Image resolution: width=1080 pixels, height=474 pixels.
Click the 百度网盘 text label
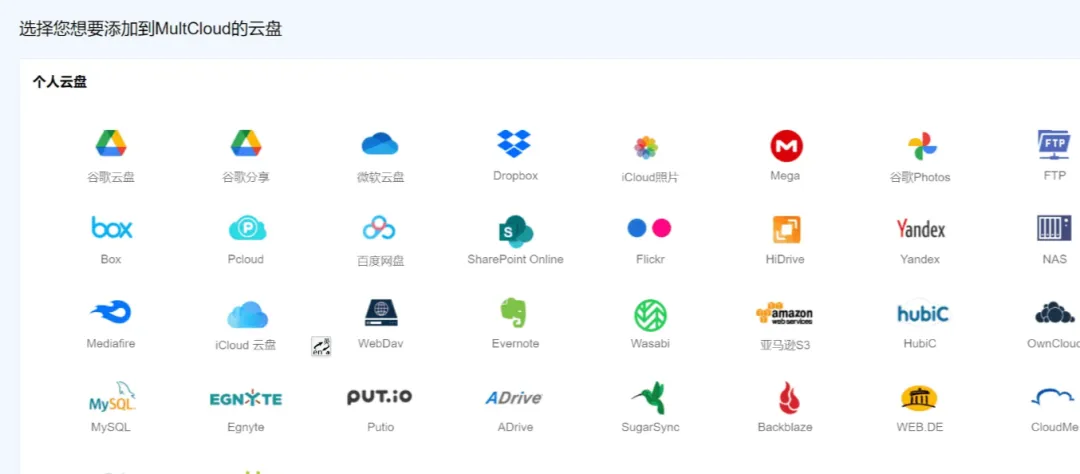coord(380,260)
